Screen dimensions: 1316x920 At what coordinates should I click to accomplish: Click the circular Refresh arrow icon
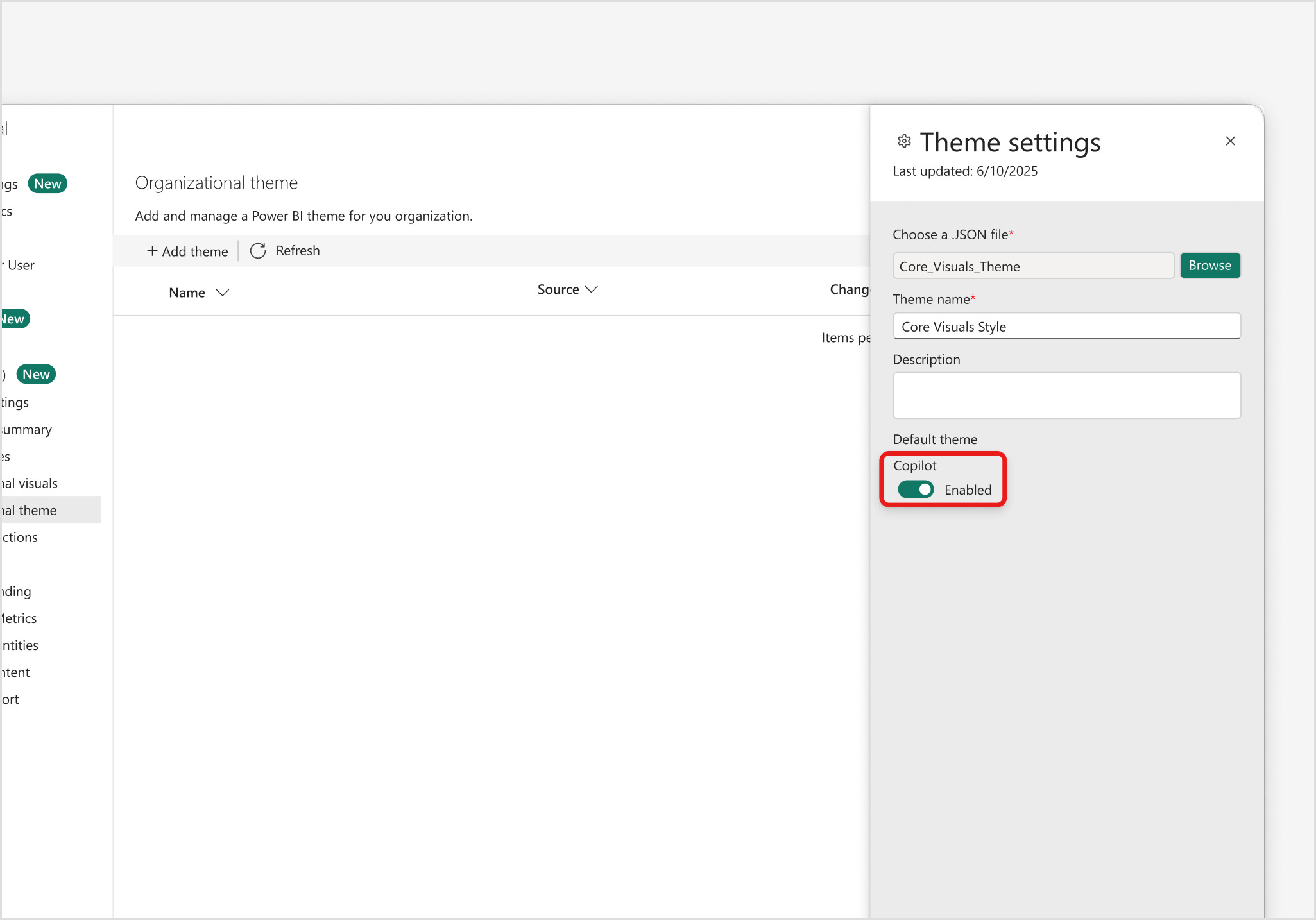pos(258,251)
